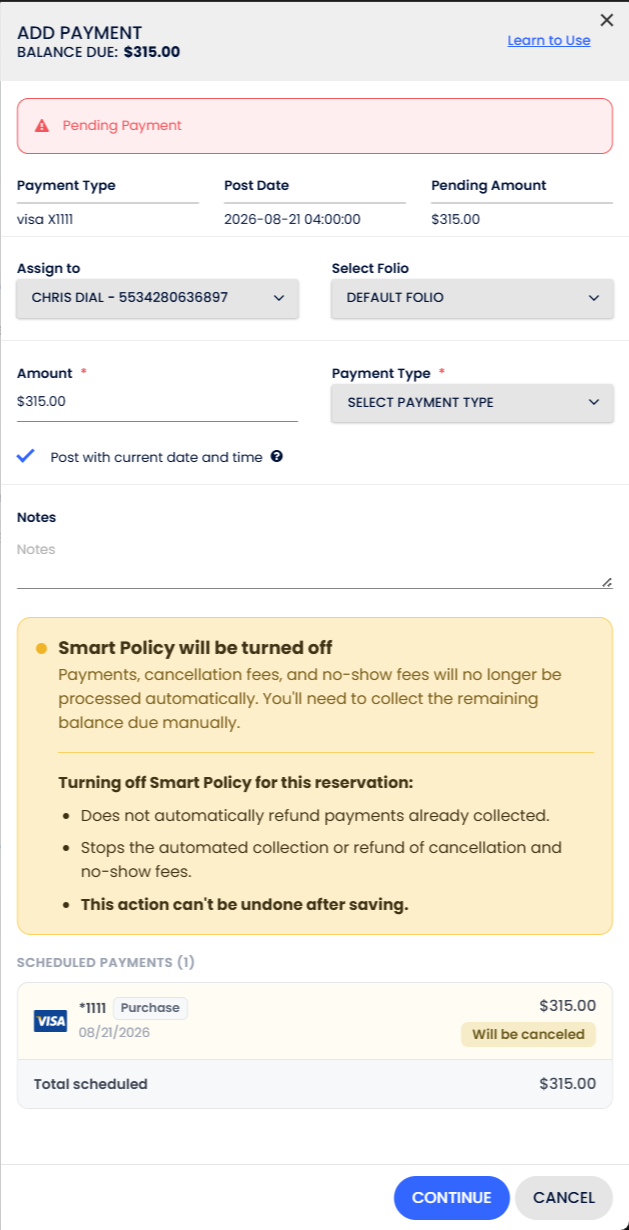This screenshot has width=629, height=1230.
Task: Click the Total scheduled row
Action: coord(315,1084)
